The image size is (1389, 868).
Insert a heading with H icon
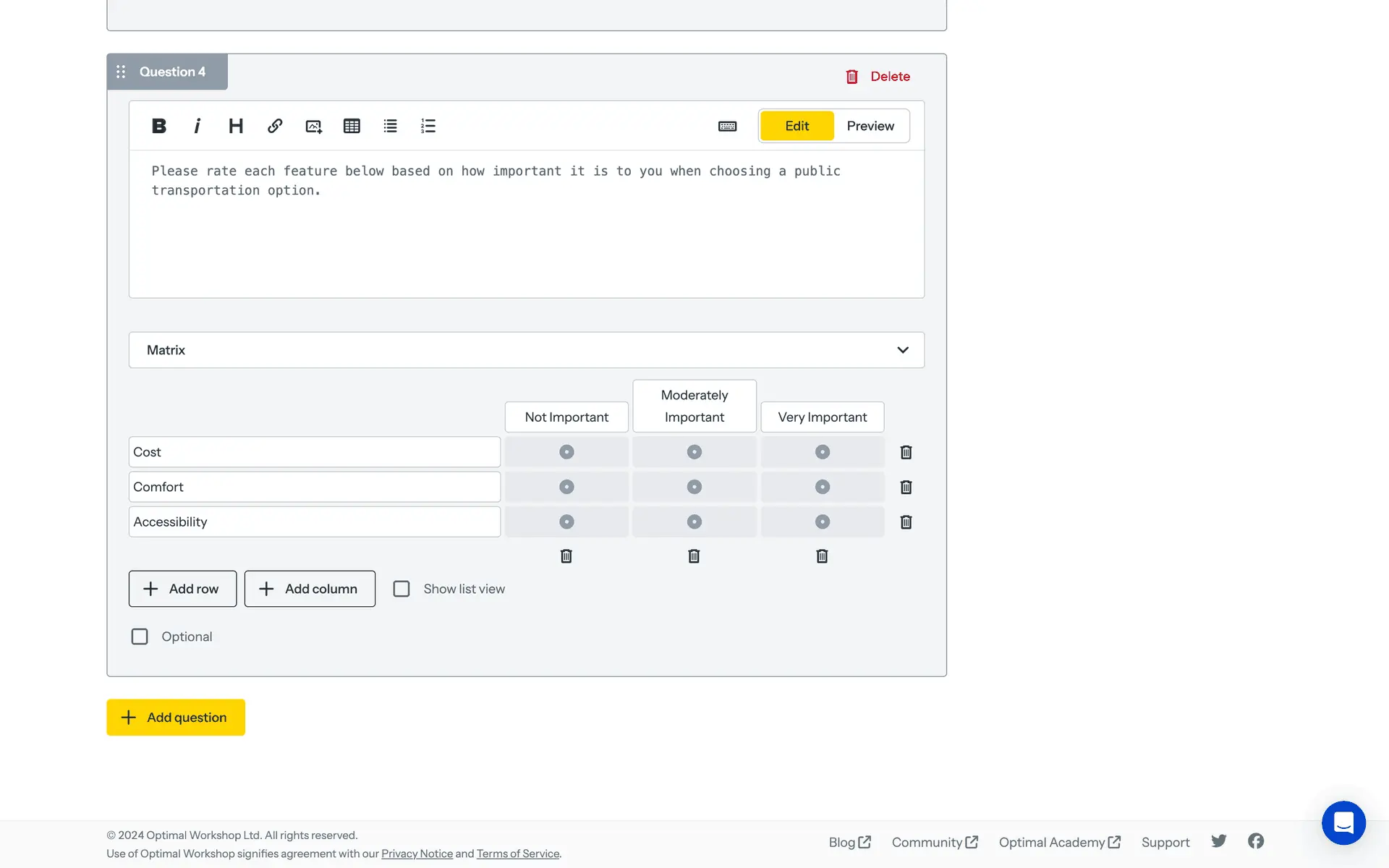point(236,126)
